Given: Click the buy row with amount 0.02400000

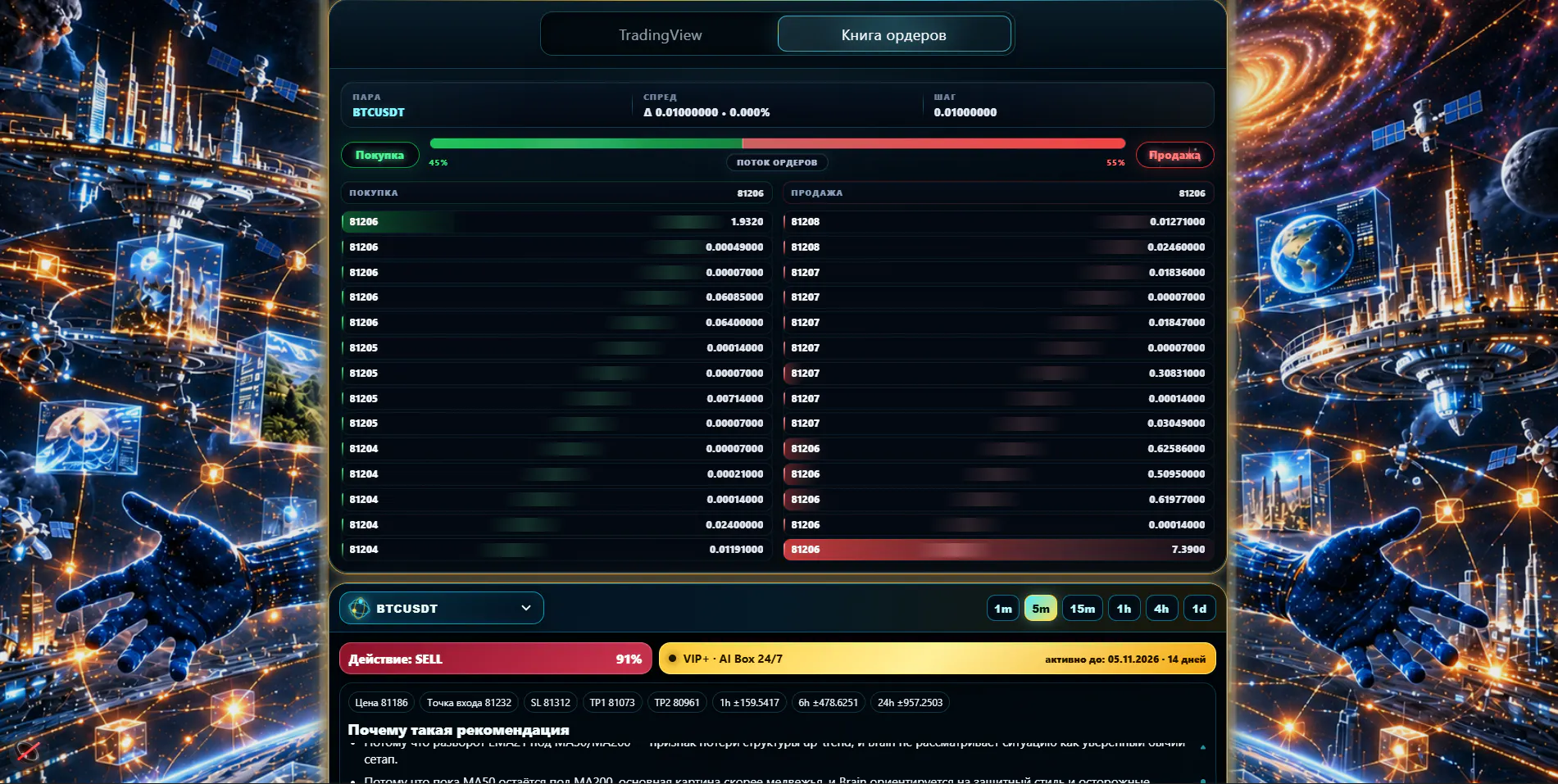Looking at the screenshot, I should (x=556, y=524).
